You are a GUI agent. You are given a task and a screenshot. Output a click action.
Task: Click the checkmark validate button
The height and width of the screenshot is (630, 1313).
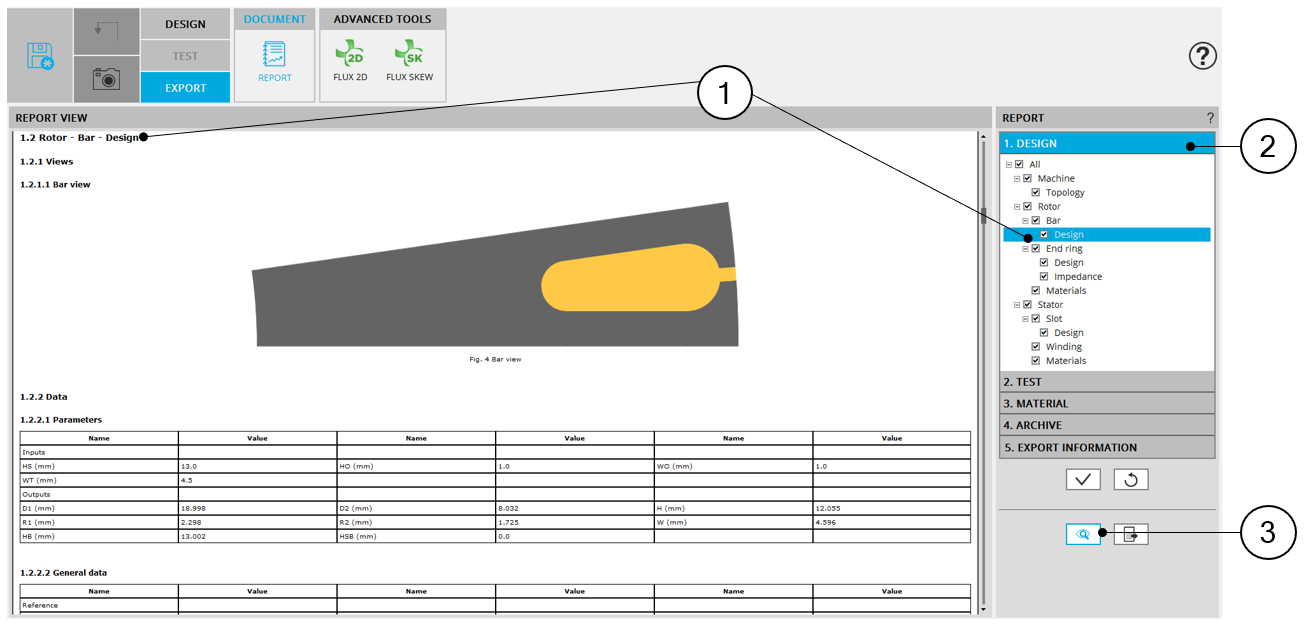[1083, 479]
